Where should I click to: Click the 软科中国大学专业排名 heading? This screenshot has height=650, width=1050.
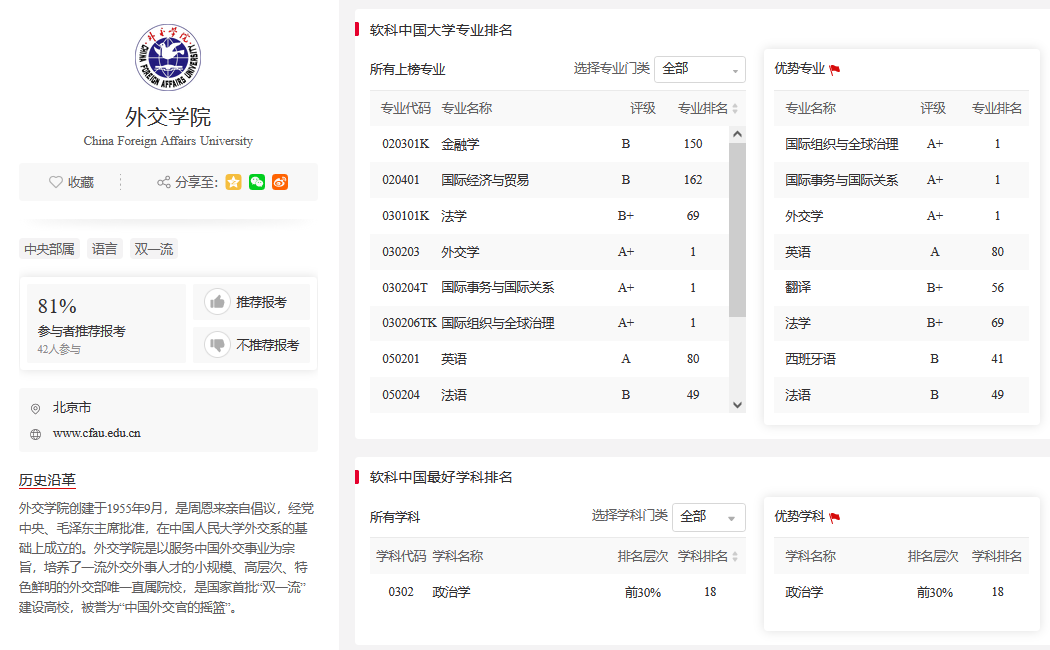coord(441,30)
